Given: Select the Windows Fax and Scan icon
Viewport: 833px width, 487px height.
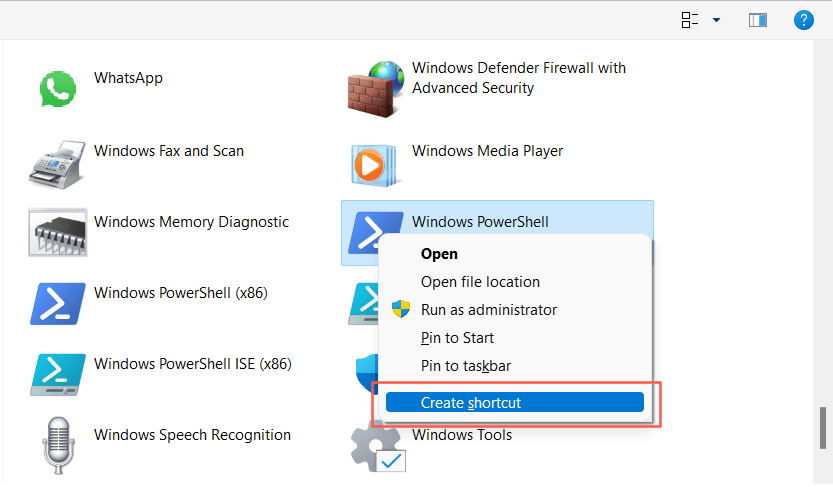Looking at the screenshot, I should 59,160.
